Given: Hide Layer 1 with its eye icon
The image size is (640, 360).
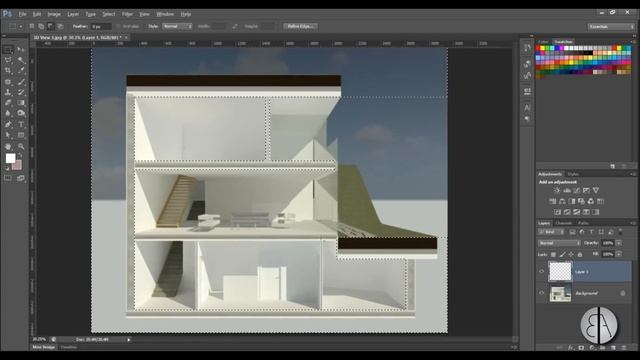Looking at the screenshot, I should coord(542,271).
